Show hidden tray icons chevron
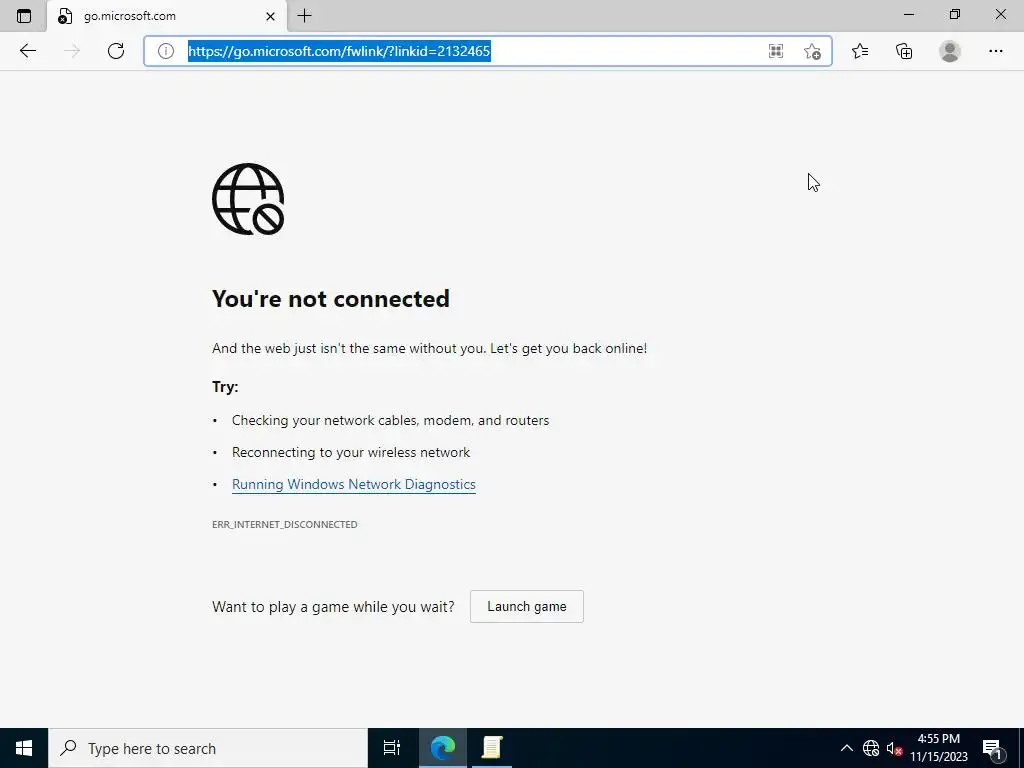This screenshot has width=1024, height=768. (x=846, y=748)
